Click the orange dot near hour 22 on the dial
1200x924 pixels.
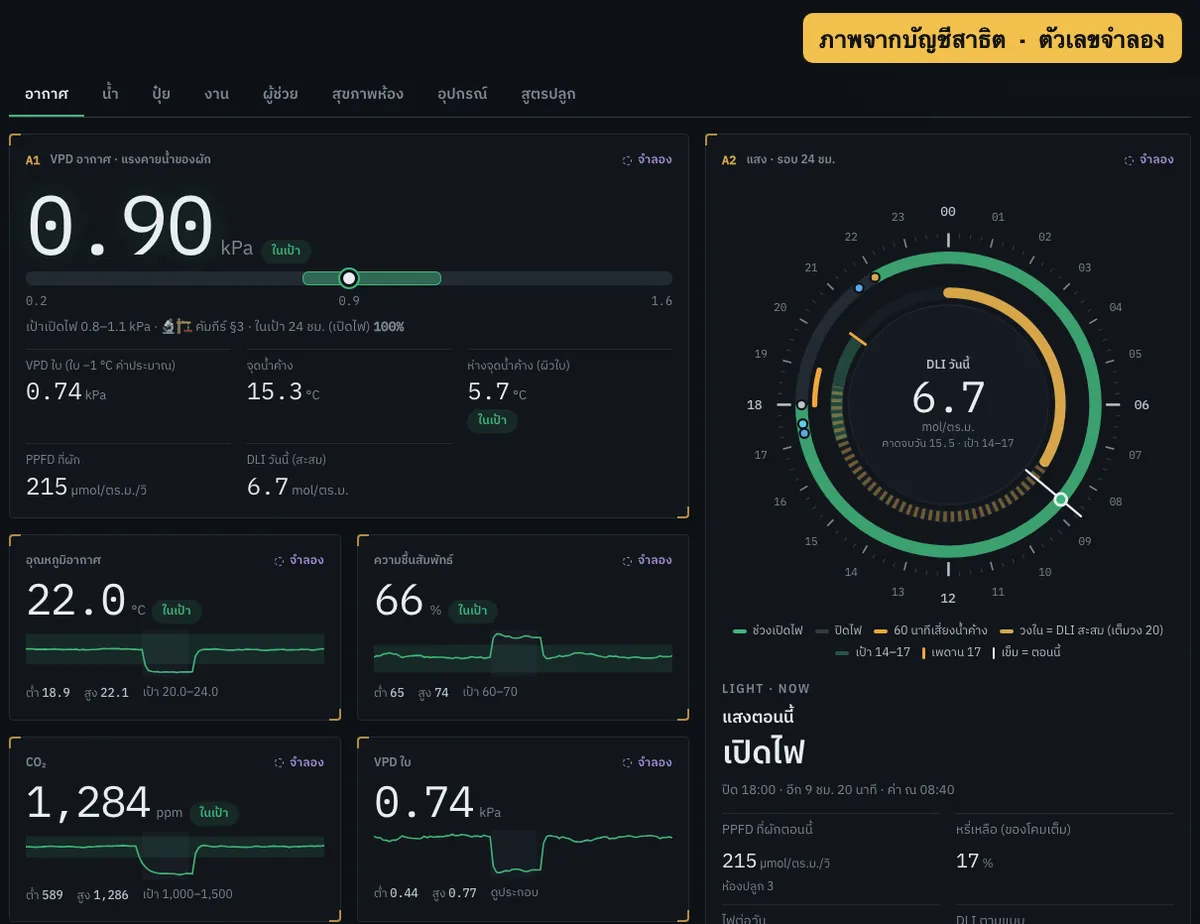point(875,277)
